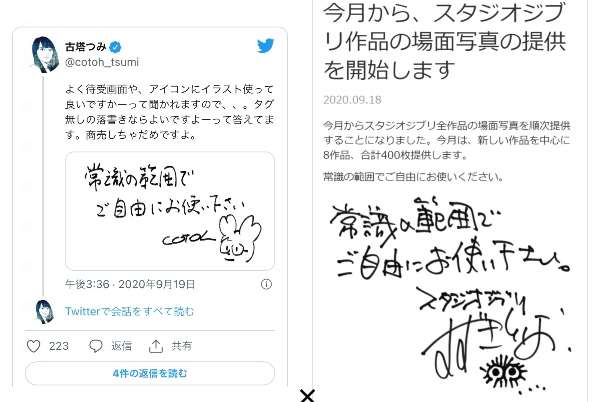This screenshot has height=402, width=600.
Task: Read full conversation on Twitter link
Action: pos(129,311)
